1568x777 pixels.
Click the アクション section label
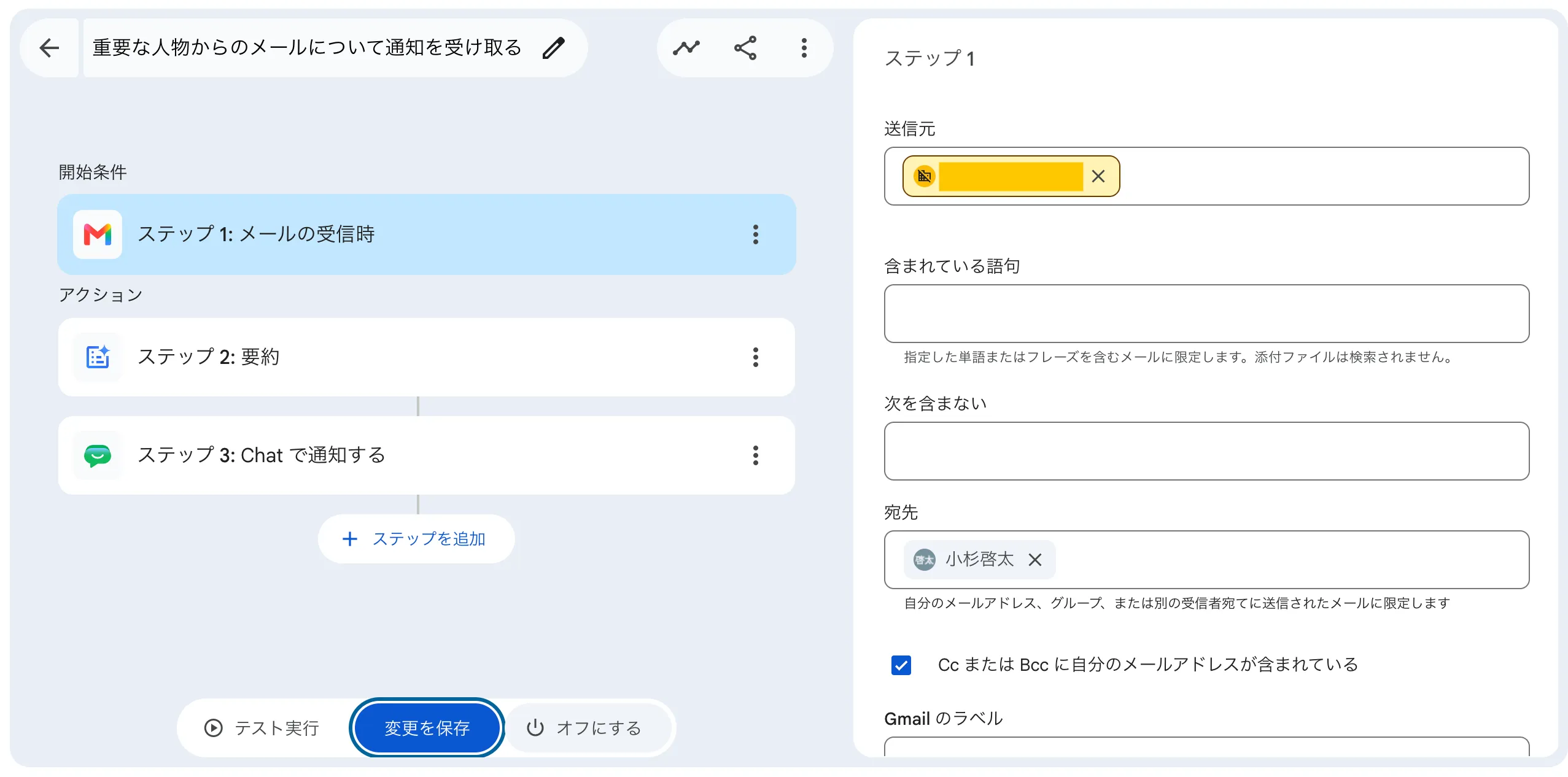(x=101, y=295)
